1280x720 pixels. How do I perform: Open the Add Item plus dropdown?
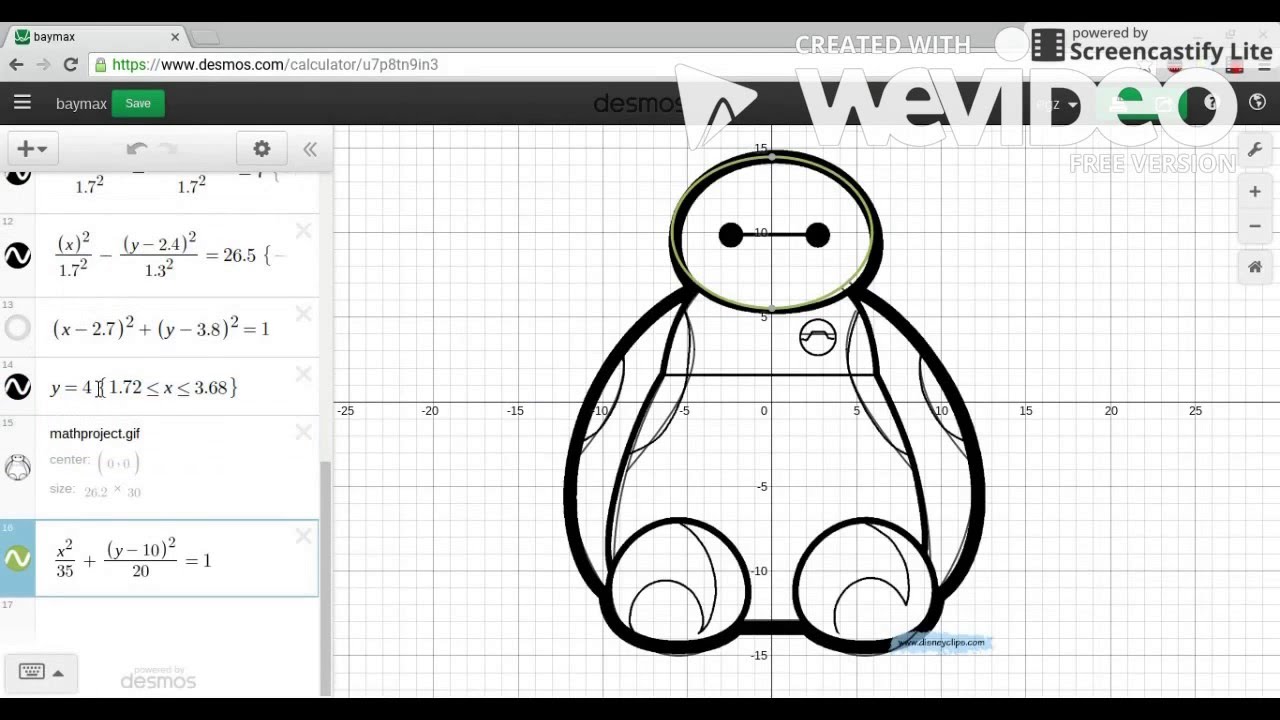[x=33, y=149]
